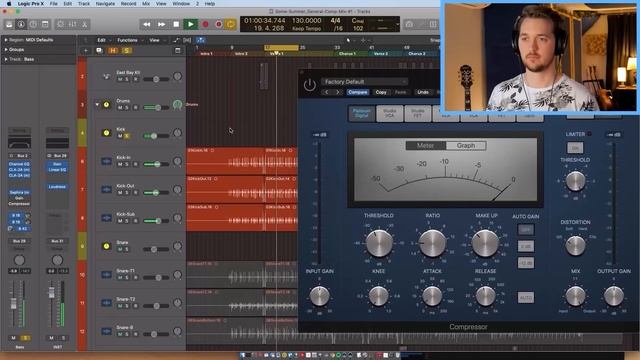Toggle the automation curve icon in tracks menu bar
This screenshot has height=360, width=640.
coord(176,40)
